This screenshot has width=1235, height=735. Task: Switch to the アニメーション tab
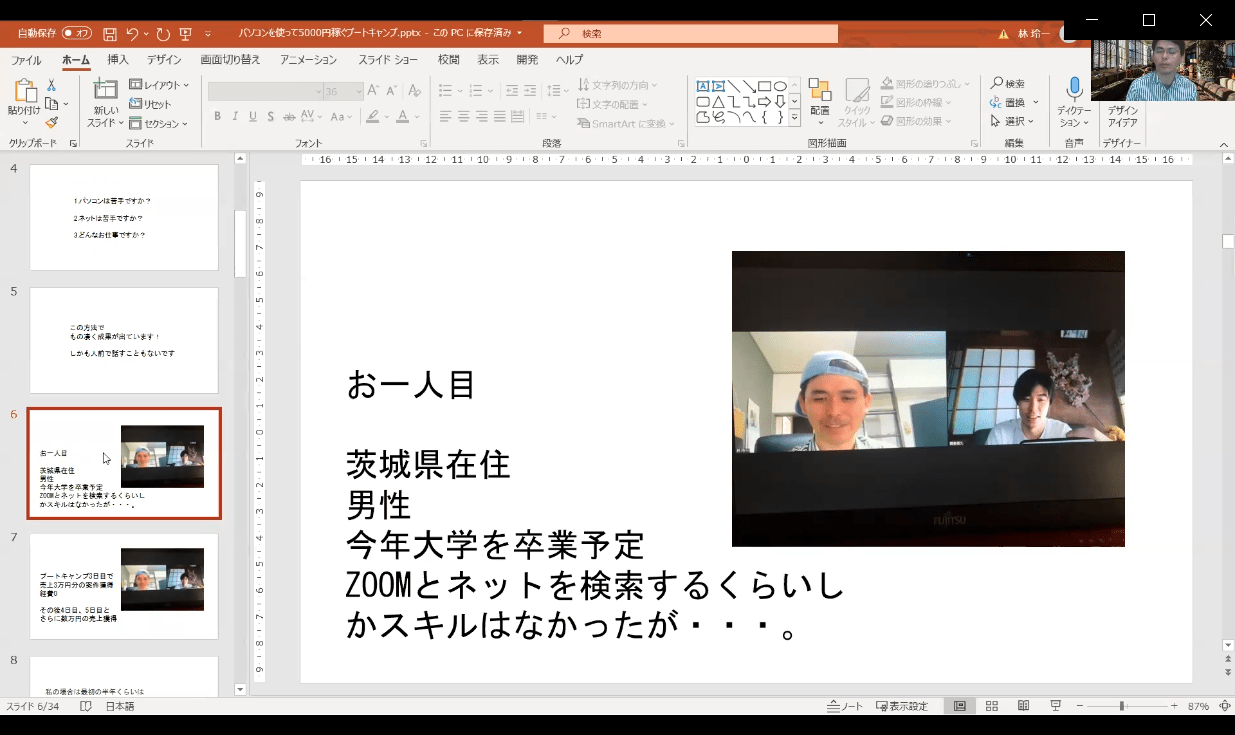(x=309, y=60)
